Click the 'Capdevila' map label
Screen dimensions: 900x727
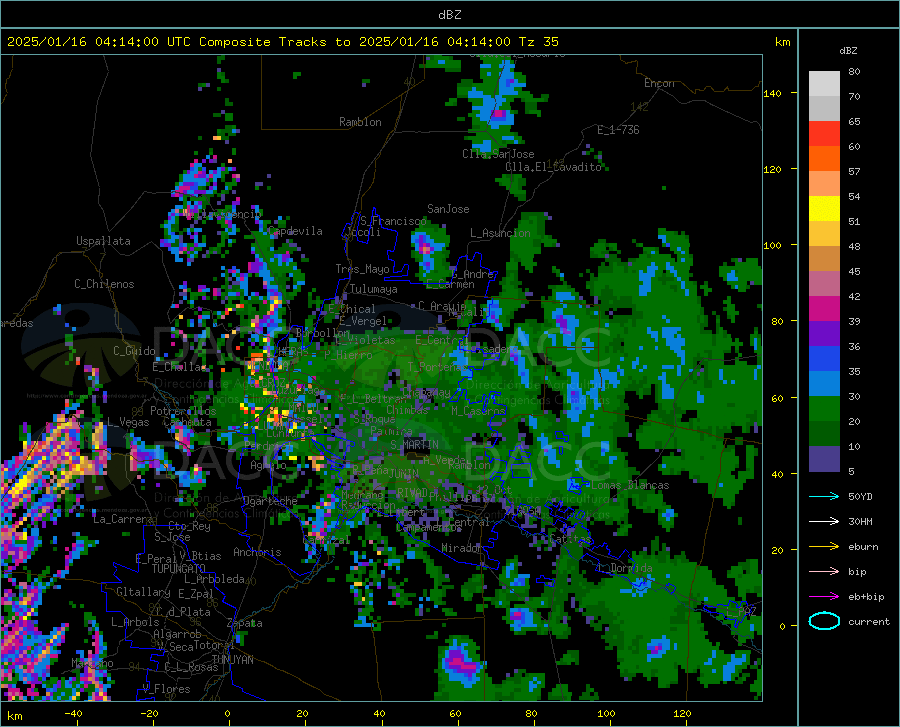tap(295, 231)
